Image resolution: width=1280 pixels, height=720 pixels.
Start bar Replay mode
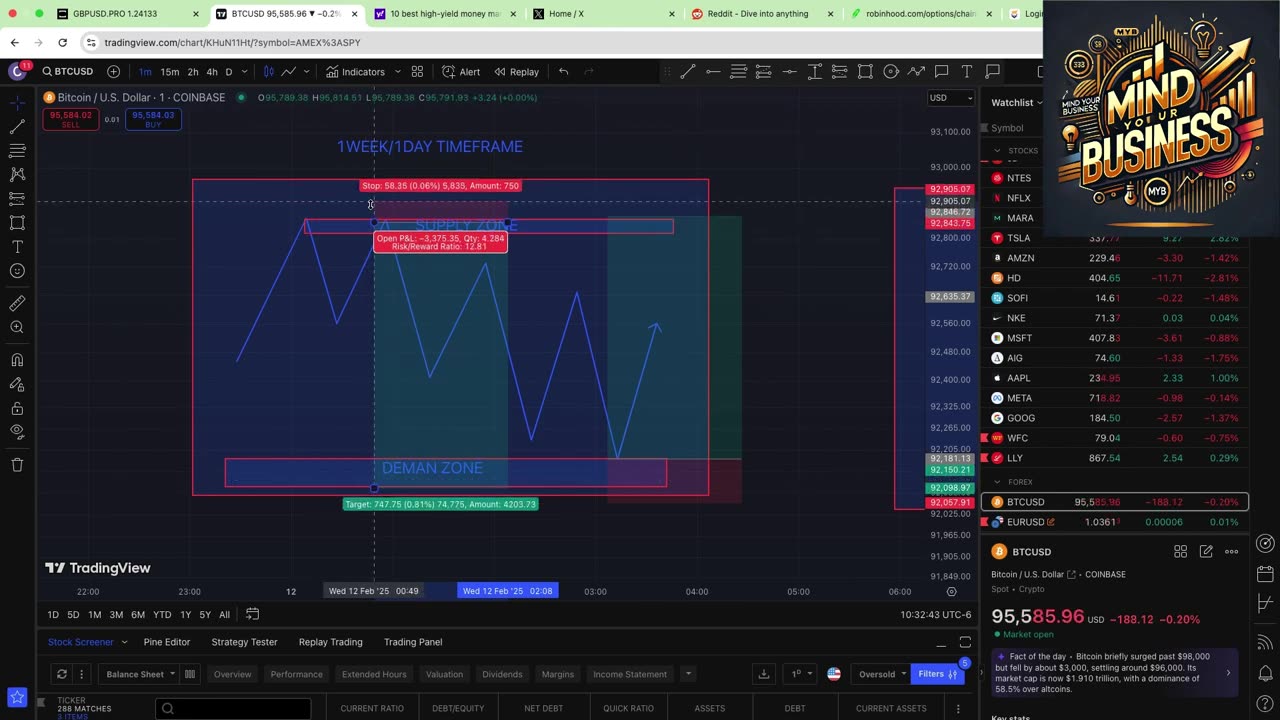pos(516,72)
